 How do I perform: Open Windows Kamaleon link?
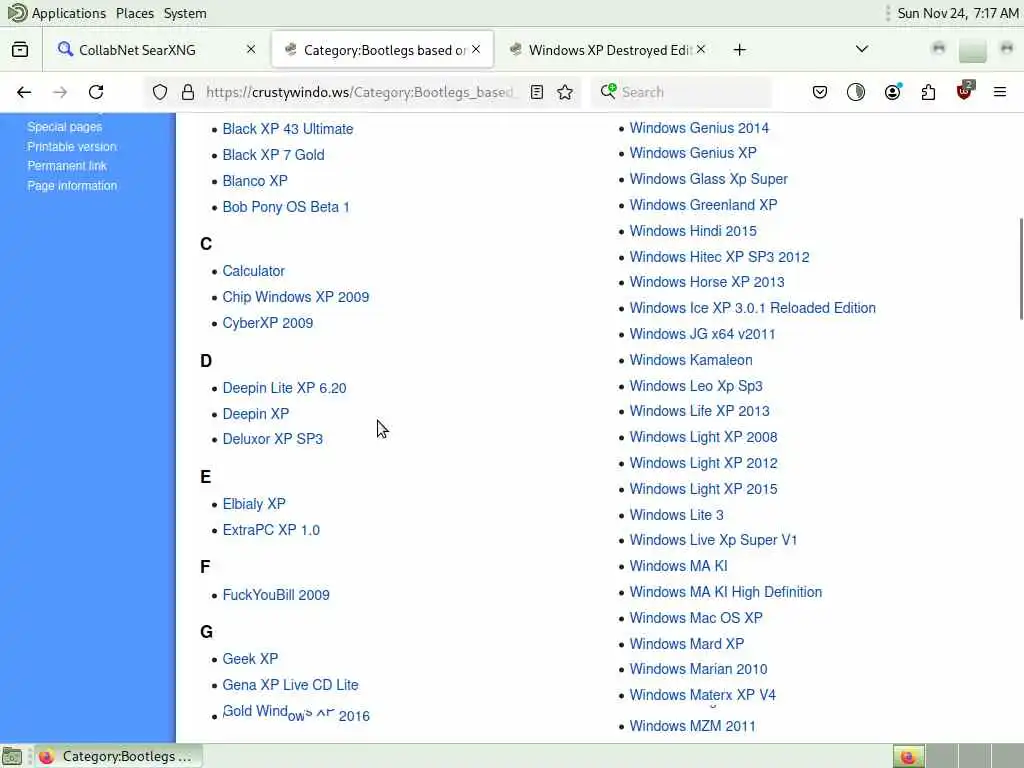click(691, 360)
